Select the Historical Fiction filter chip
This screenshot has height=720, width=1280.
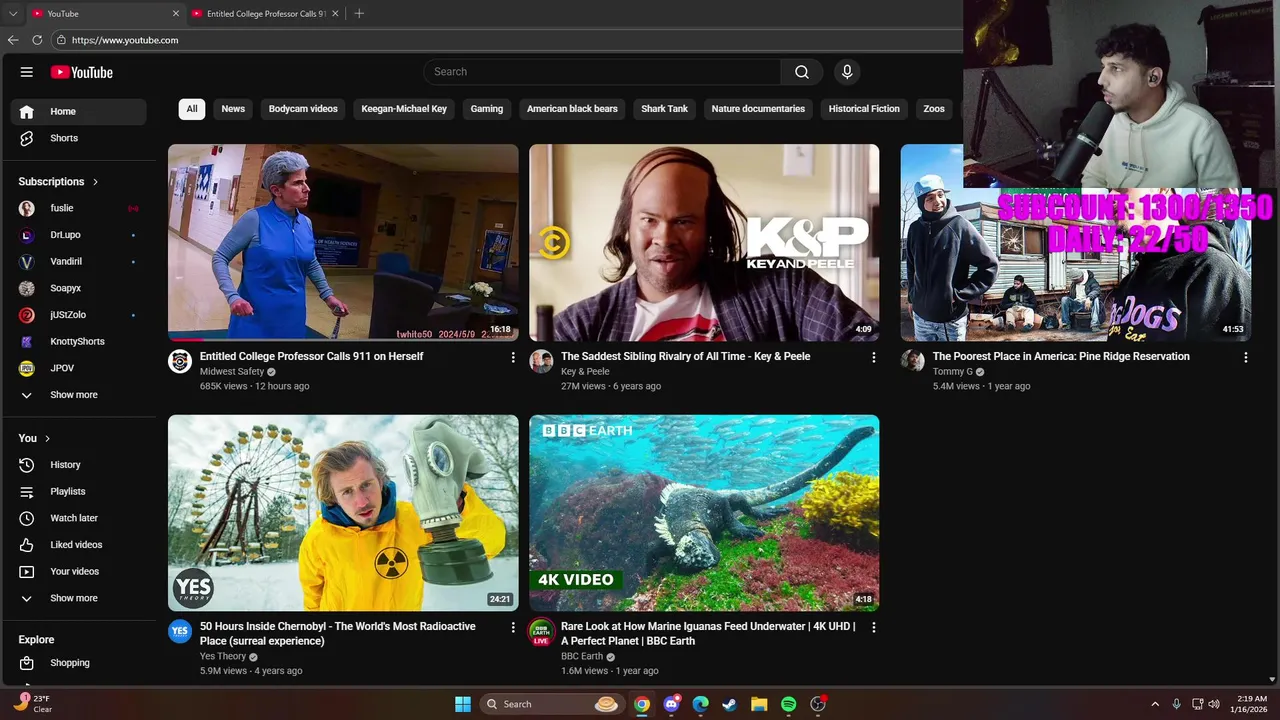(864, 109)
